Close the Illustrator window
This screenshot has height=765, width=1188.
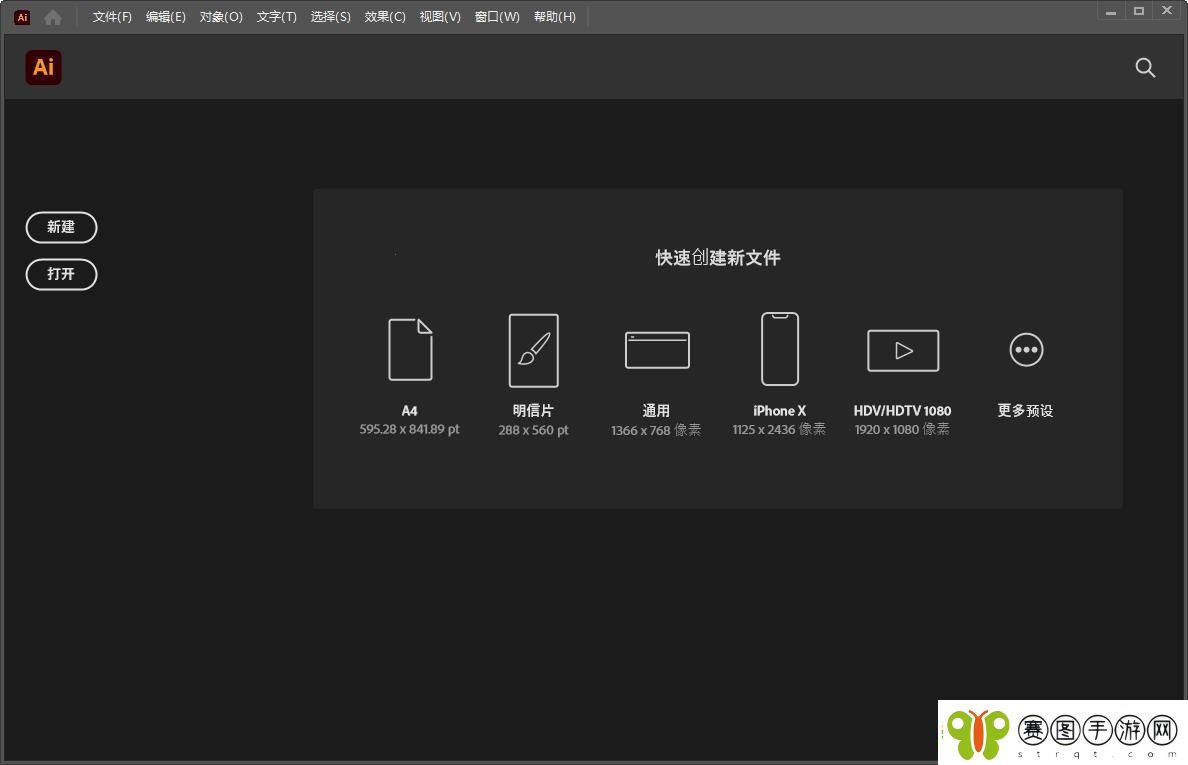pyautogui.click(x=1168, y=11)
